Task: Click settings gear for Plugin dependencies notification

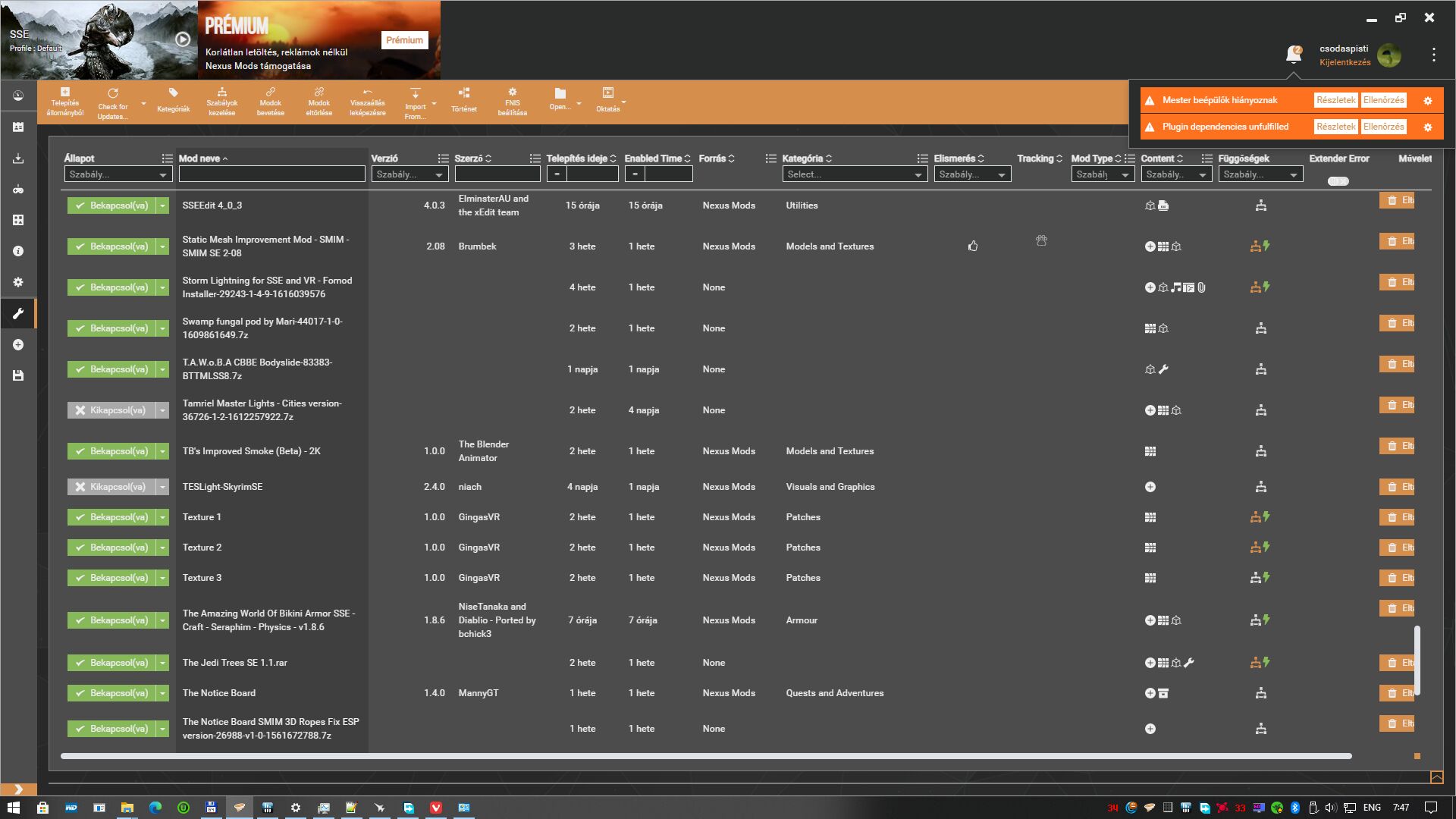Action: pos(1428,127)
